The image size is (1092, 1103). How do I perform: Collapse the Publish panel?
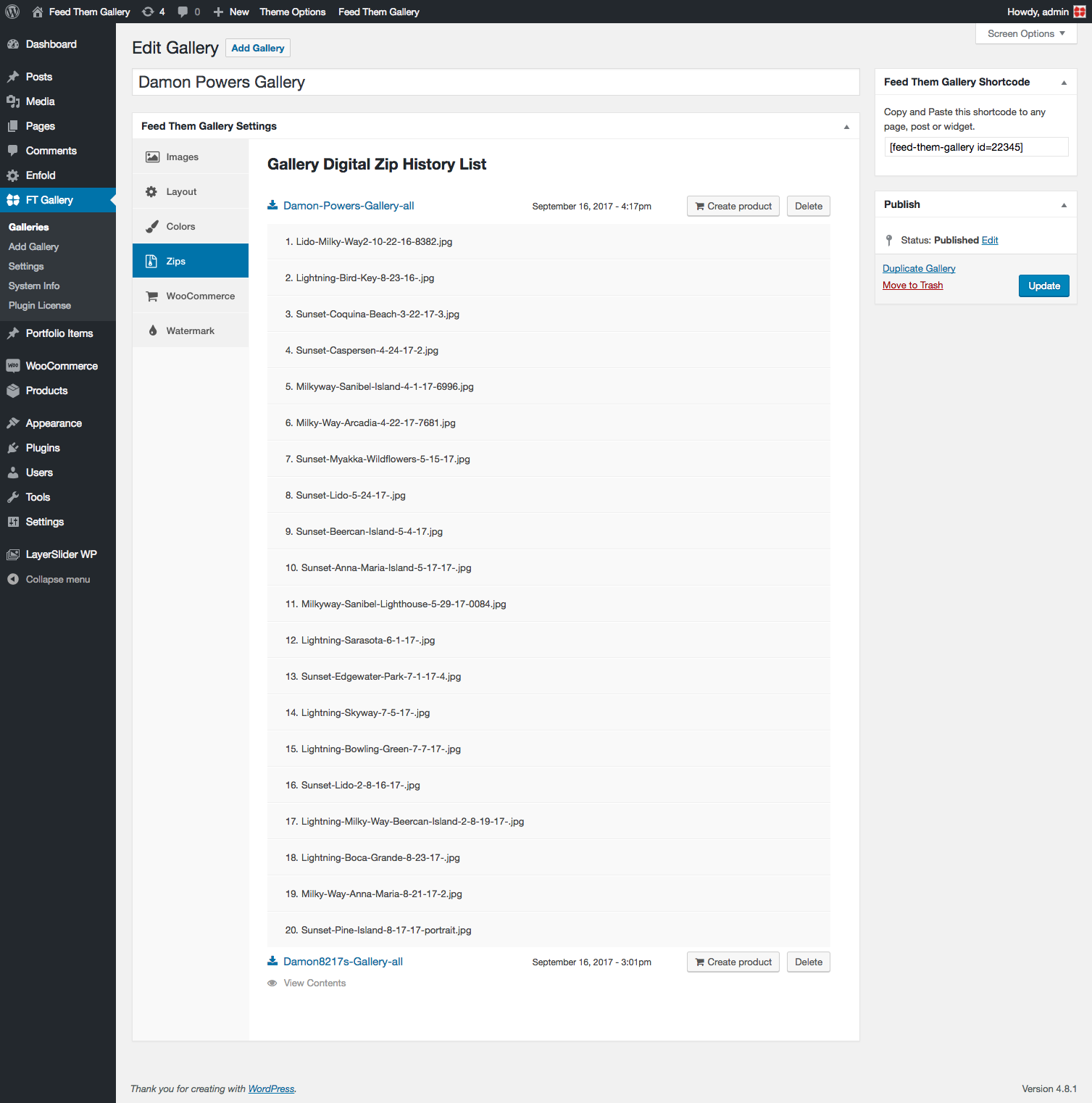coord(1064,205)
